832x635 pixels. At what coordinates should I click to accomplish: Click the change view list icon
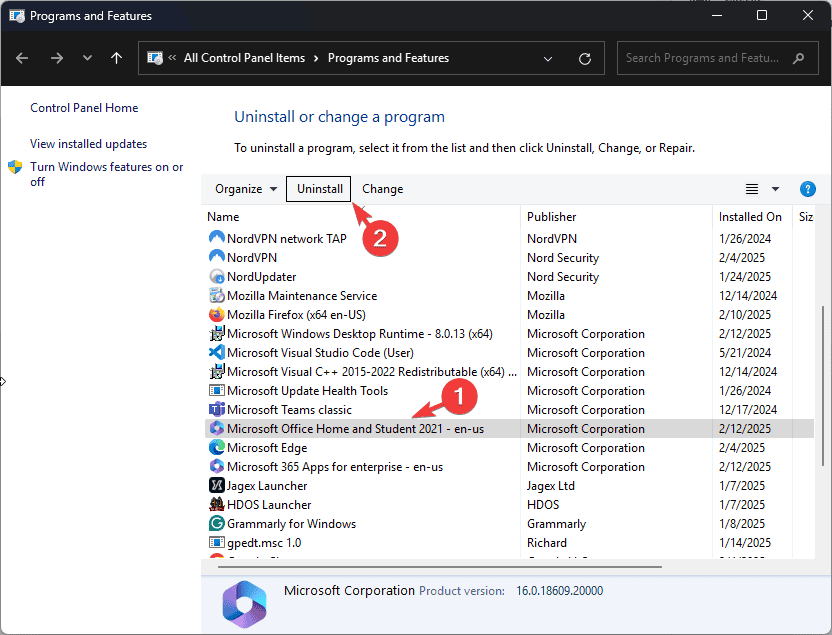(x=751, y=189)
